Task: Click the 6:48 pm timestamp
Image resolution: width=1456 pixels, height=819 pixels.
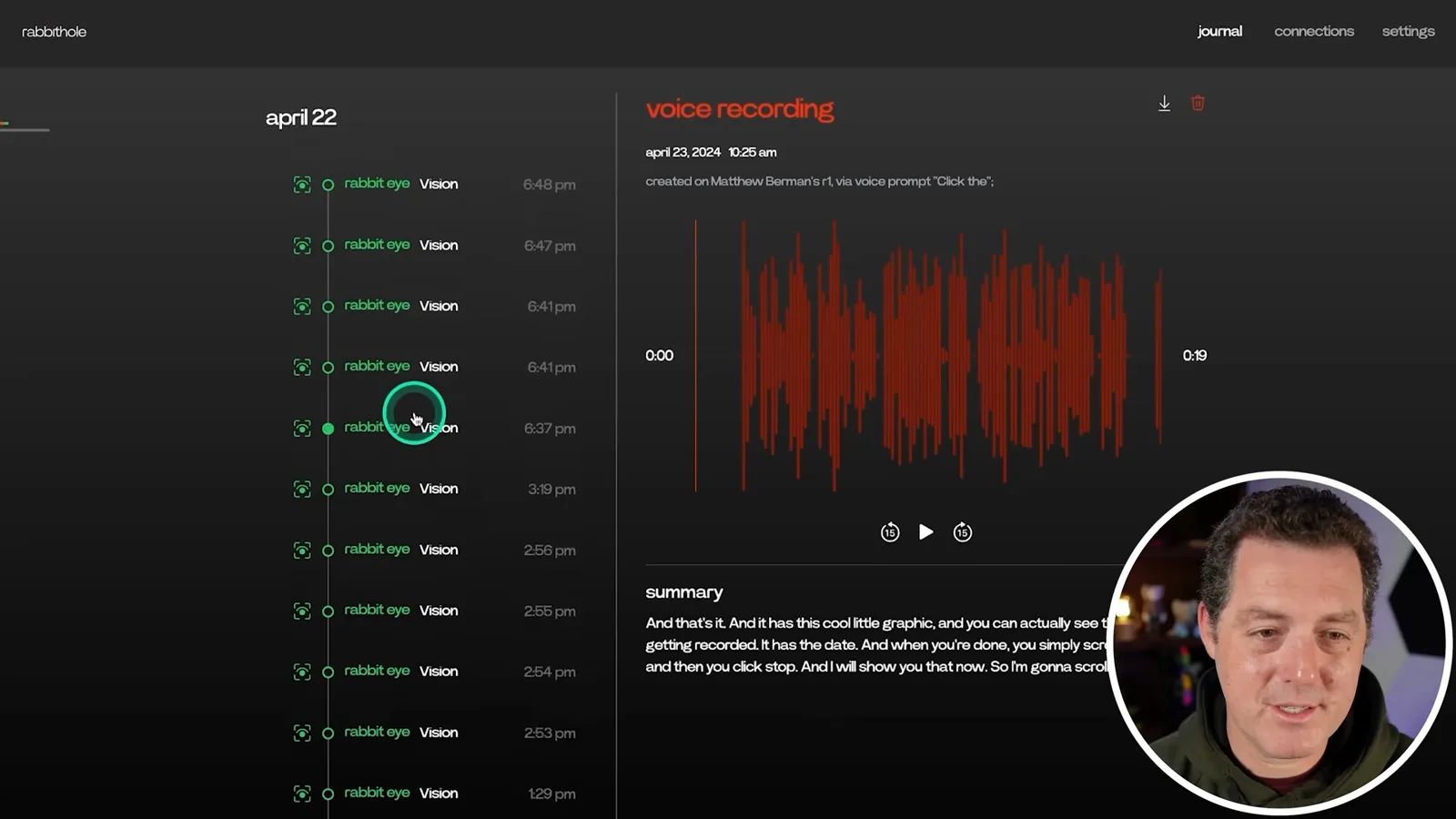Action: point(549,185)
